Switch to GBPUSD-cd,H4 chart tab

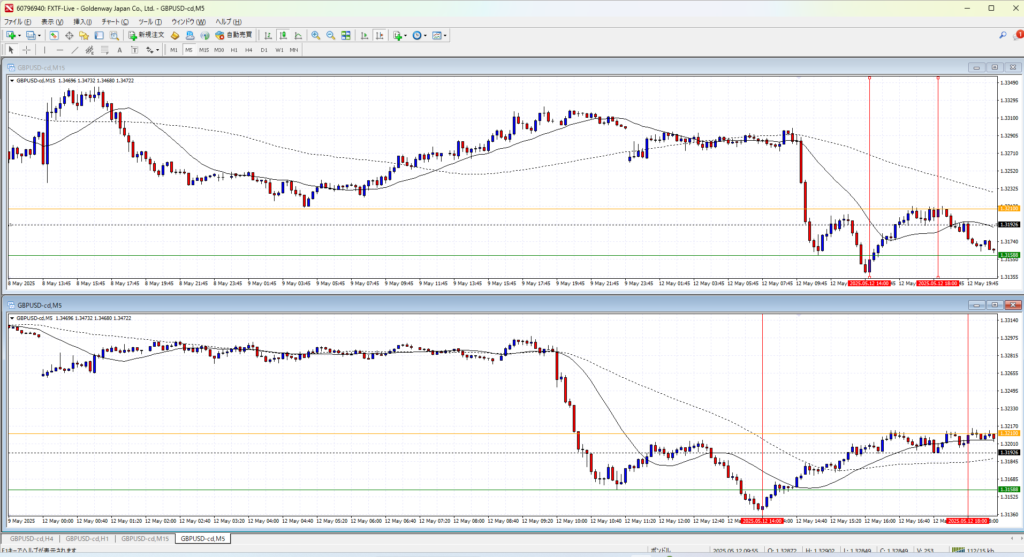33,538
